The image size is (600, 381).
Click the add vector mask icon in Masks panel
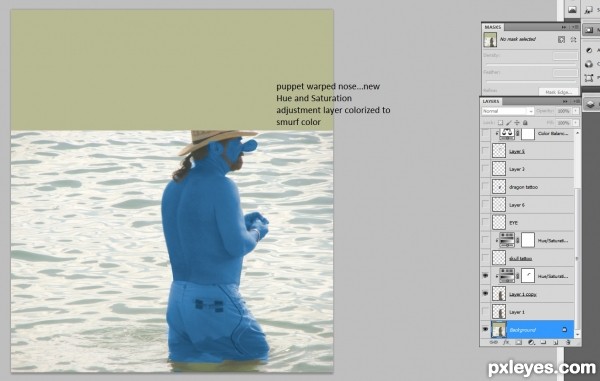(573, 39)
